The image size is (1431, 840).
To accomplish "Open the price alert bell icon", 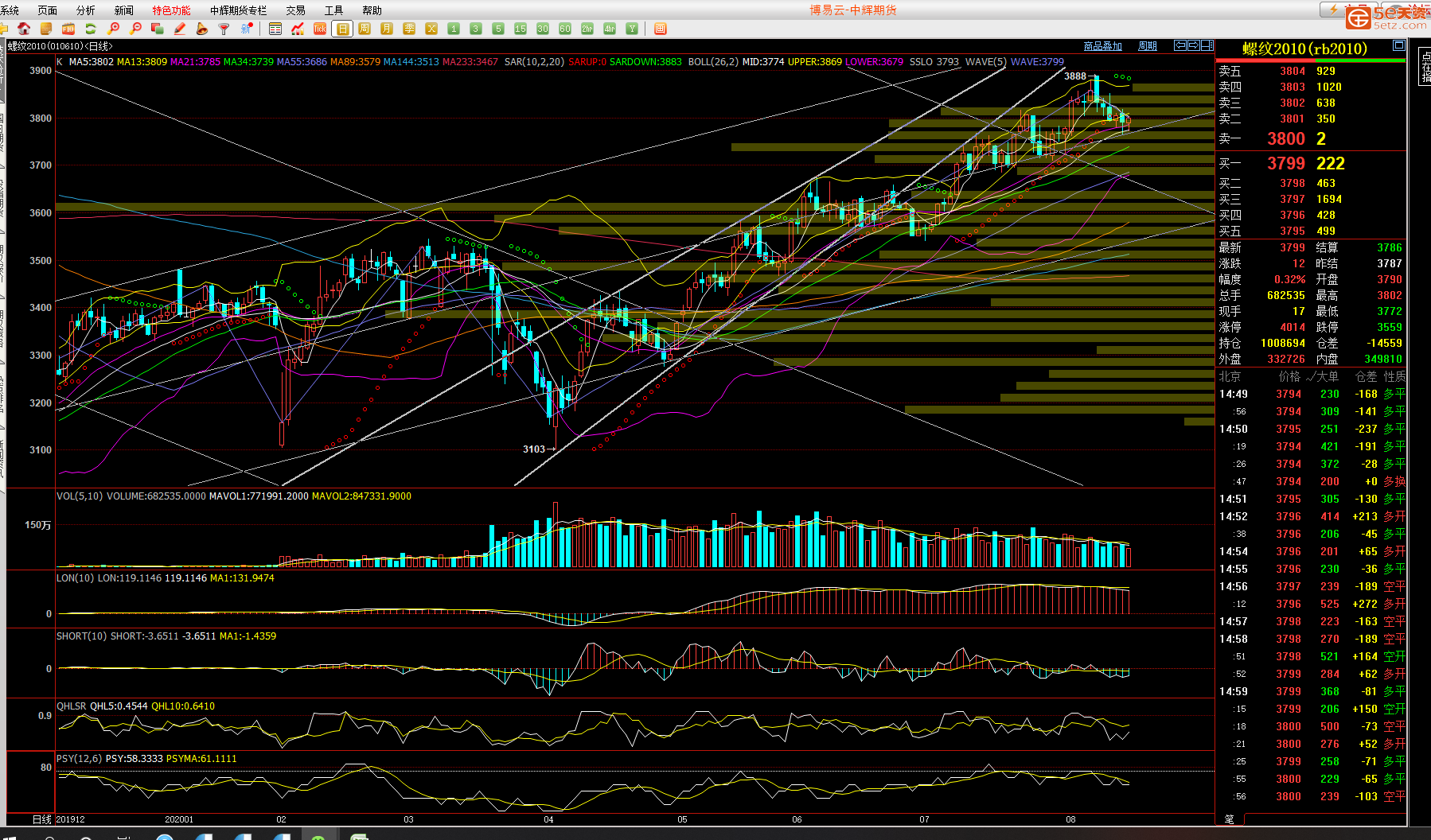I will click(x=202, y=29).
